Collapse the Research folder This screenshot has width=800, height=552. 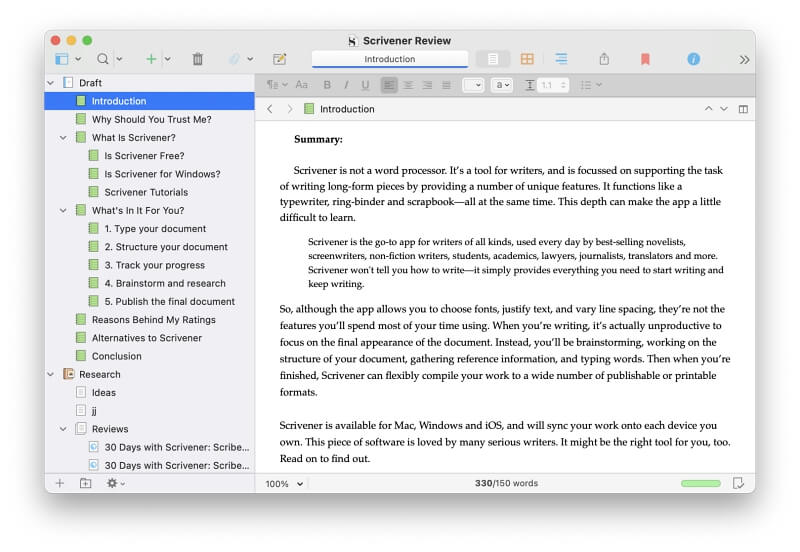pos(51,374)
